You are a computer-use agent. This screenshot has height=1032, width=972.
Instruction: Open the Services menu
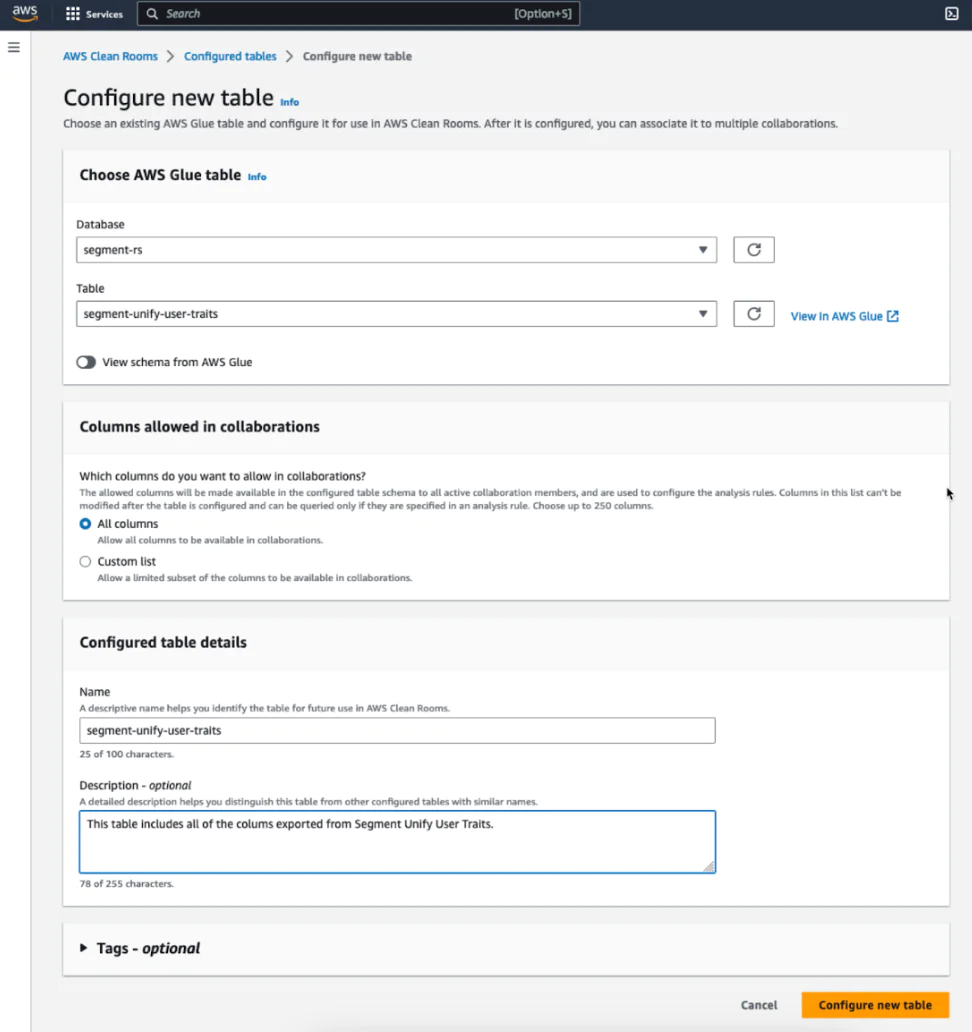[x=95, y=14]
